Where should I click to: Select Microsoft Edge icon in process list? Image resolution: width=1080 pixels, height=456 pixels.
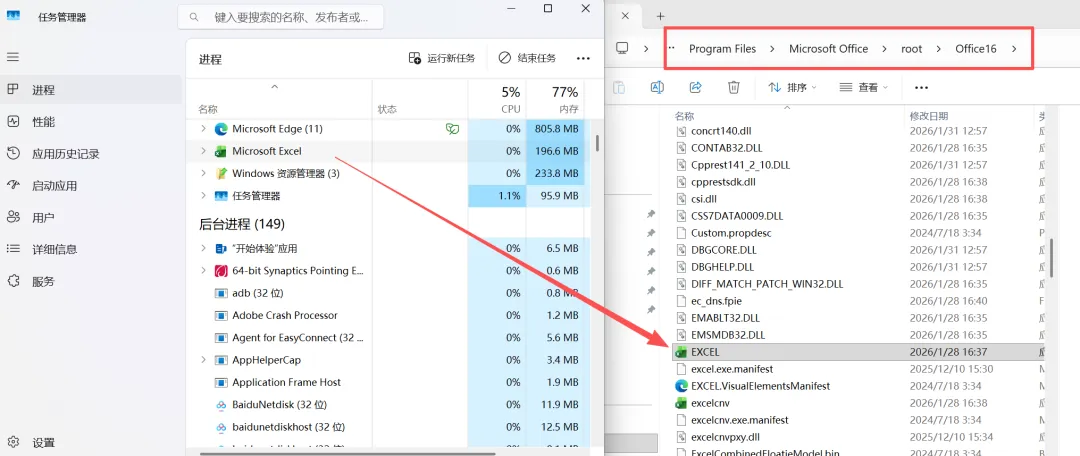221,129
